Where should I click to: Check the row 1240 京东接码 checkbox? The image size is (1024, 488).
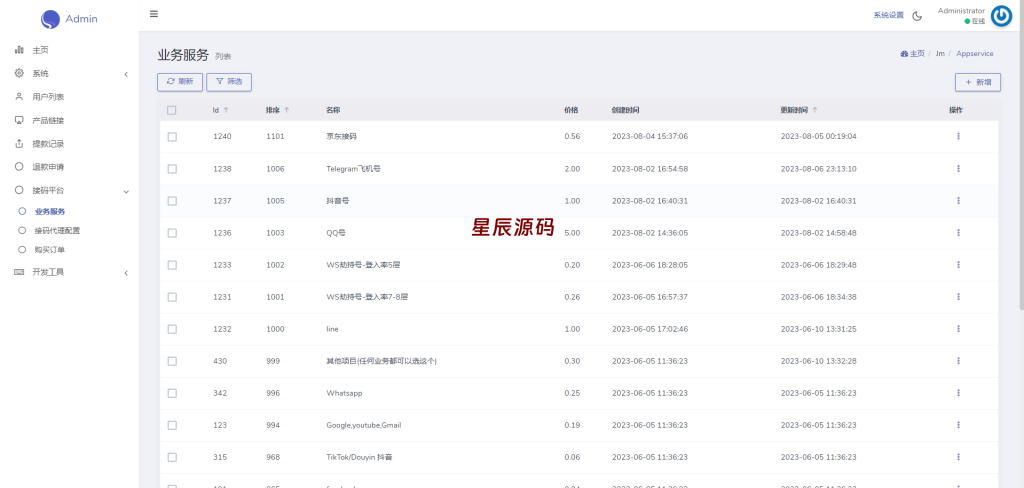pos(172,137)
